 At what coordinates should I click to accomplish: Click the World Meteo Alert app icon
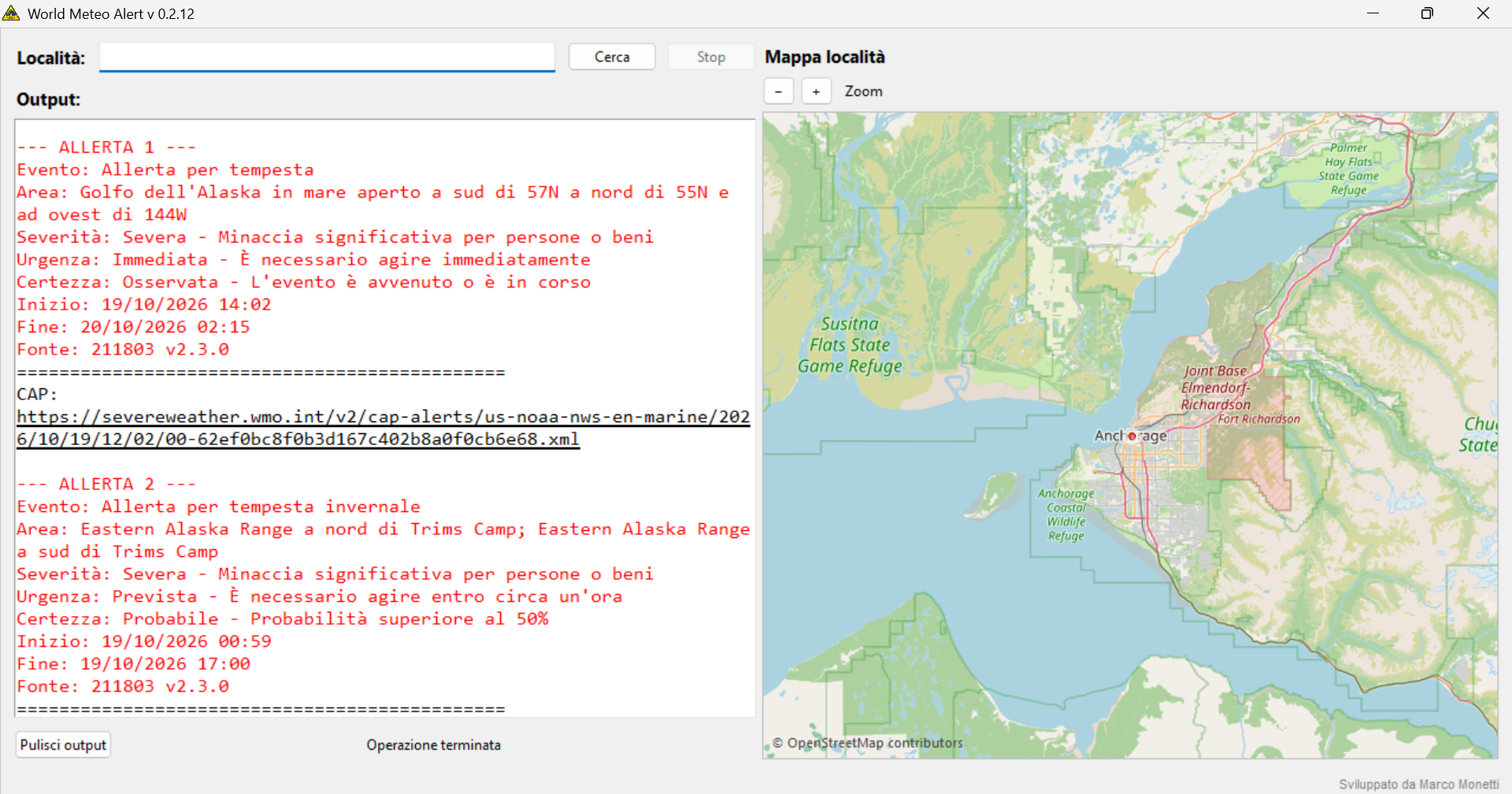[x=11, y=13]
